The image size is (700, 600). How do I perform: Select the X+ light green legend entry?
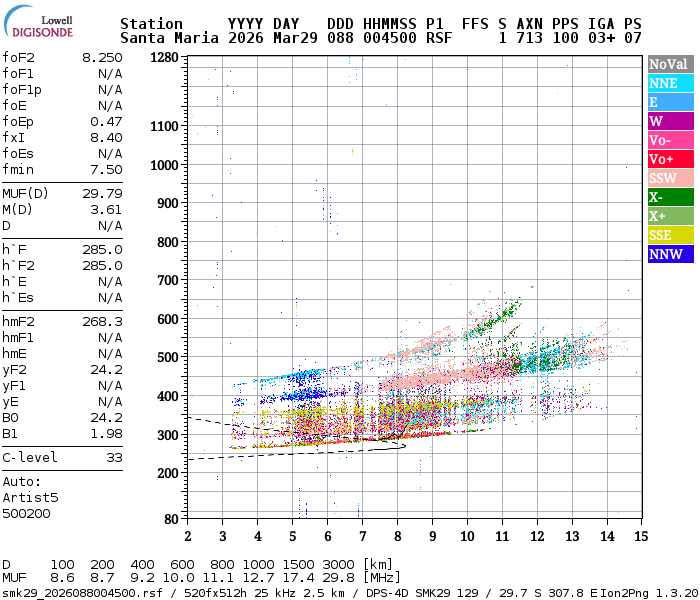[x=670, y=217]
